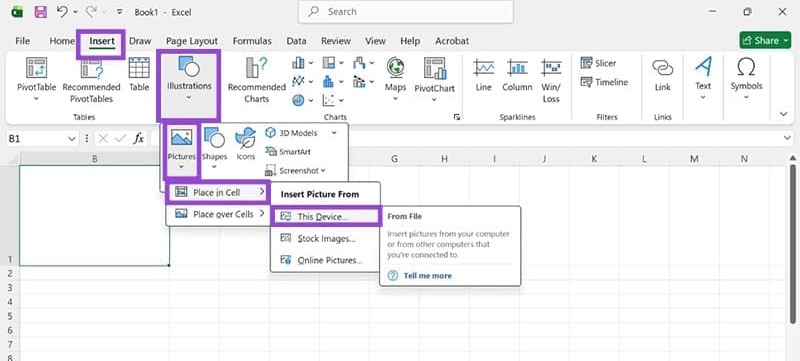The width and height of the screenshot is (800, 361).
Task: Open the Acrobat tab
Action: tap(452, 41)
